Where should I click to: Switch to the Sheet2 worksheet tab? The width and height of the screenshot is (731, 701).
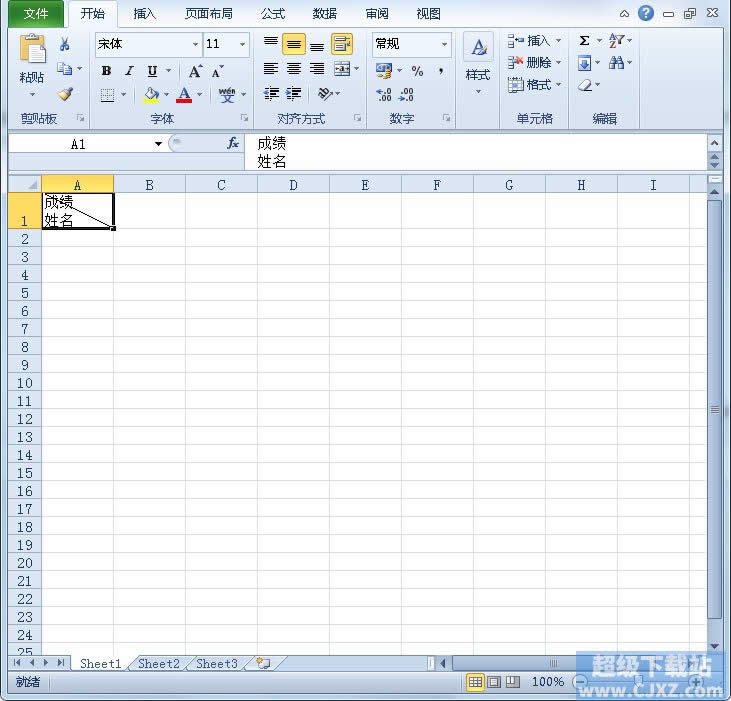159,663
